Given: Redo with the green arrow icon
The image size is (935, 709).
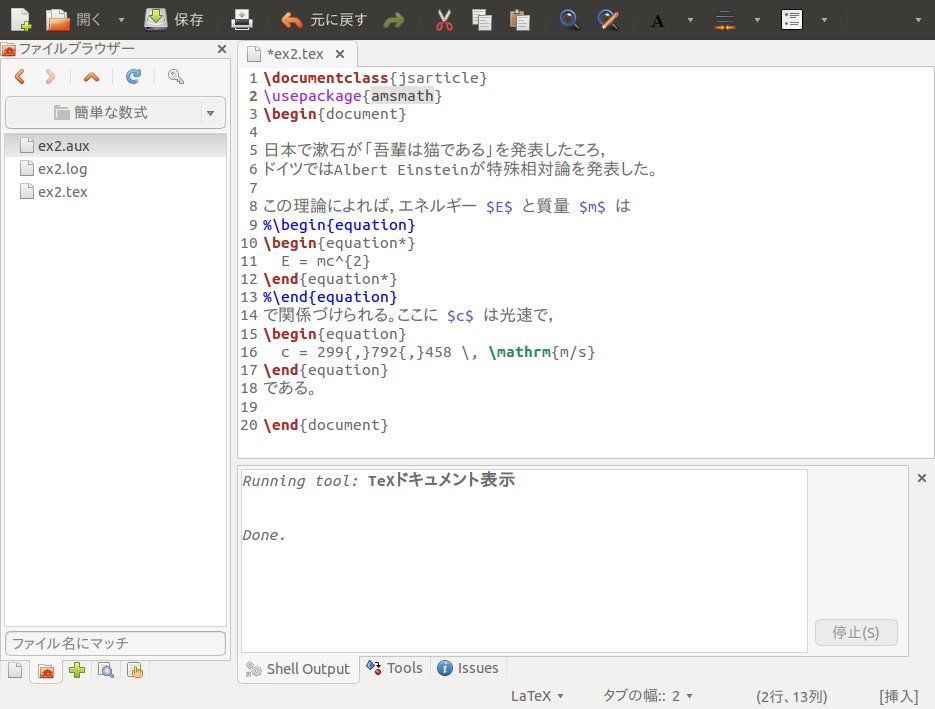Looking at the screenshot, I should 394,21.
